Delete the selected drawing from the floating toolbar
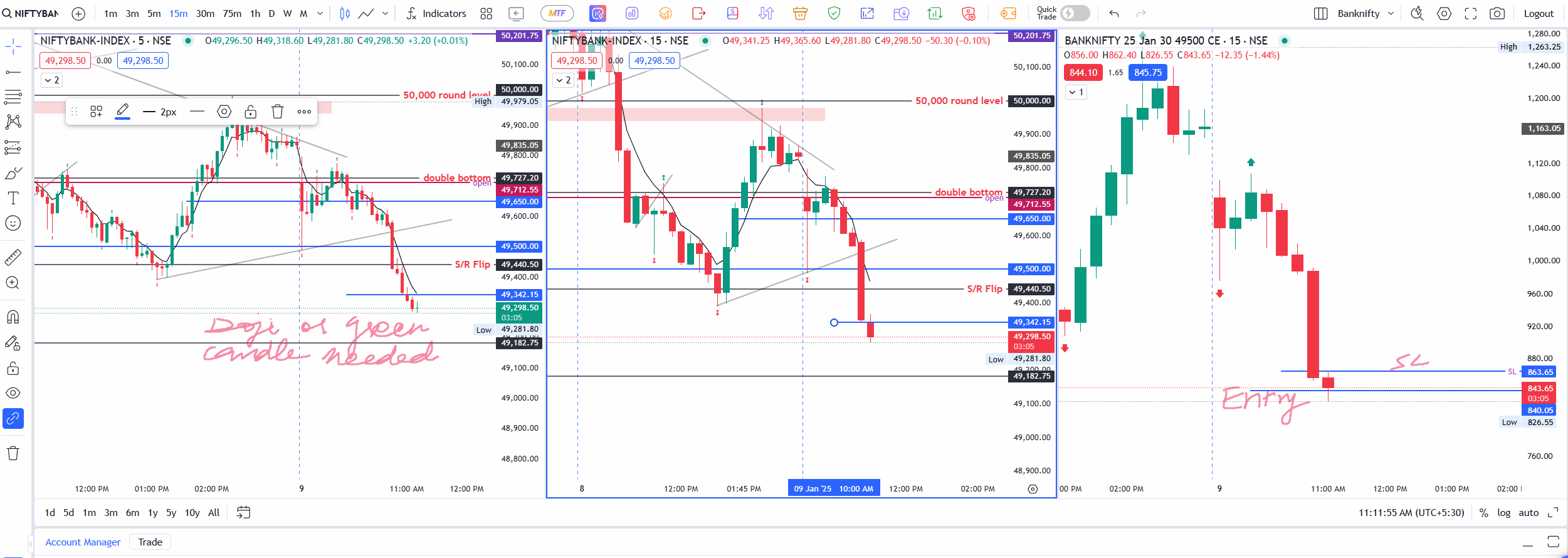The image size is (1568, 558). [x=278, y=112]
